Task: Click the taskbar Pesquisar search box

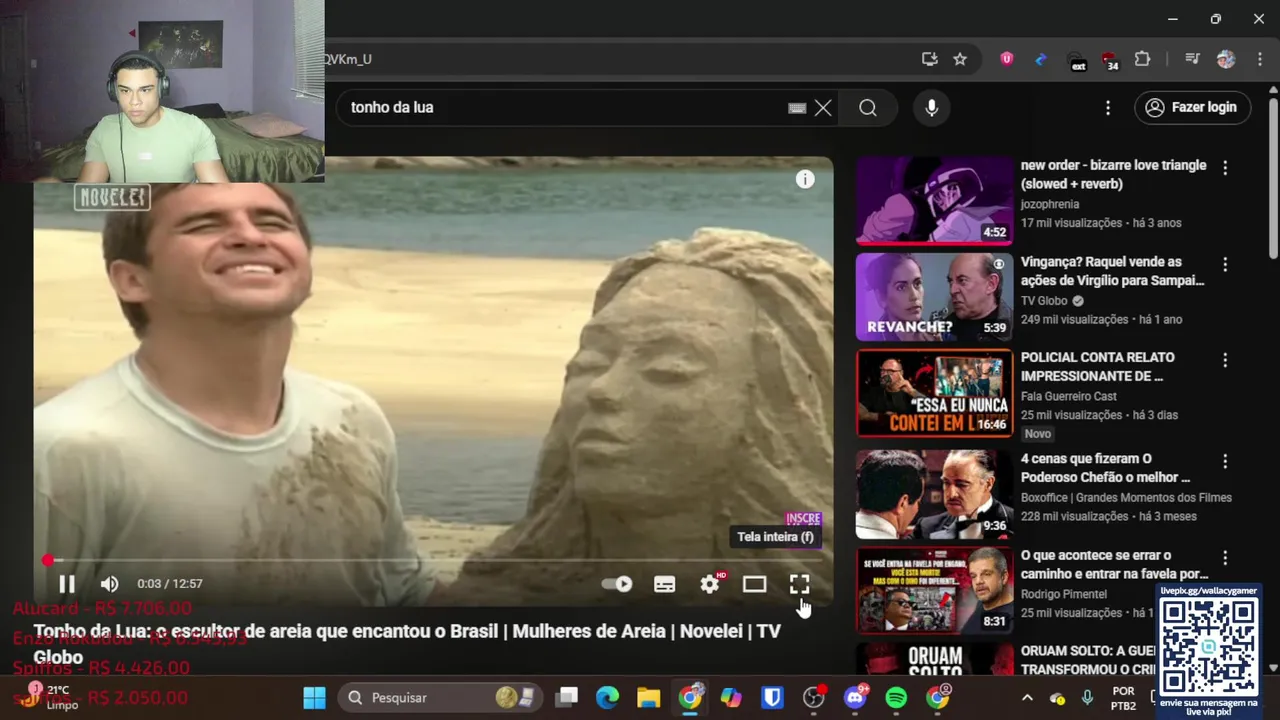Action: click(x=440, y=697)
